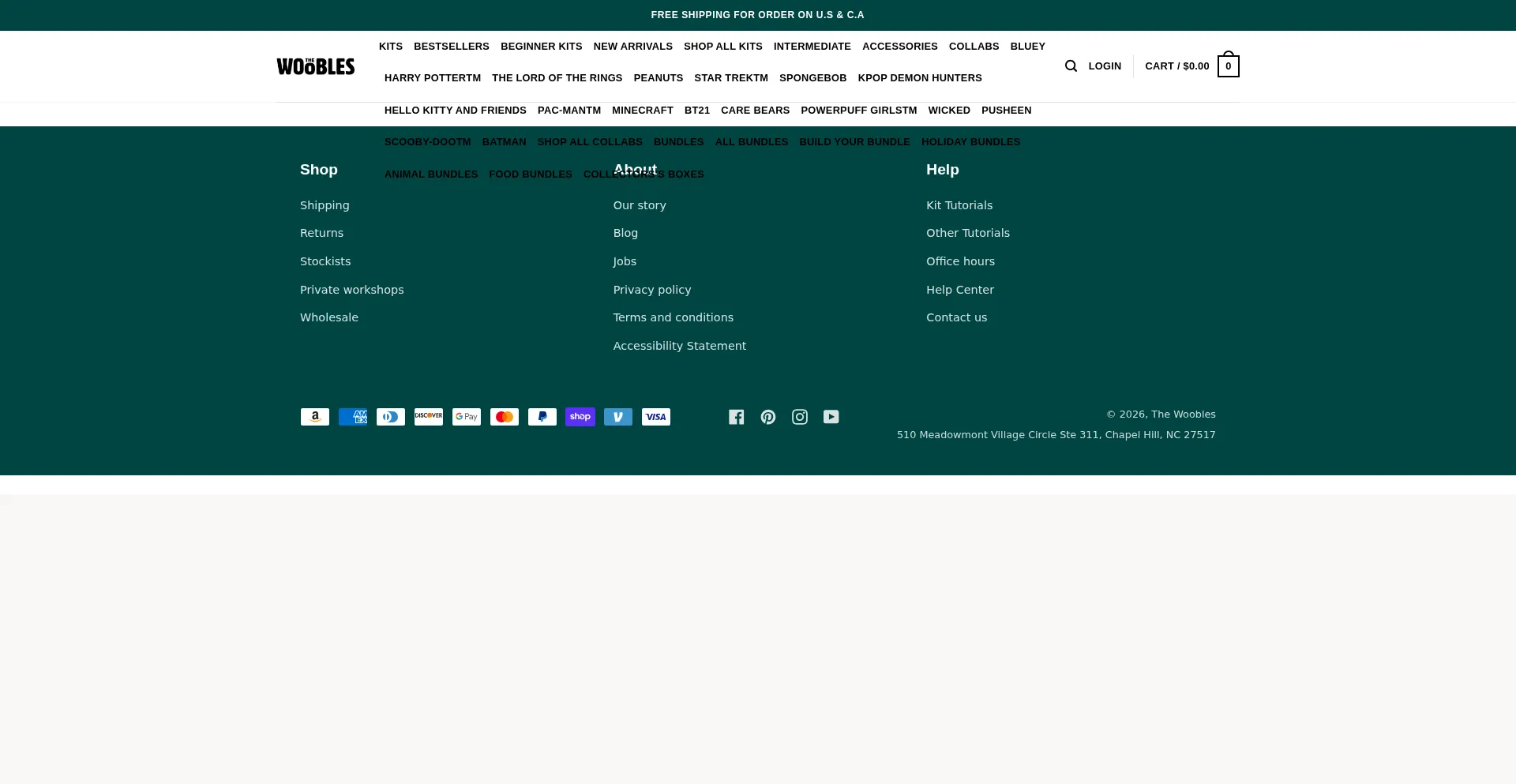Visit the Wholesale page
The height and width of the screenshot is (784, 1516).
point(329,317)
